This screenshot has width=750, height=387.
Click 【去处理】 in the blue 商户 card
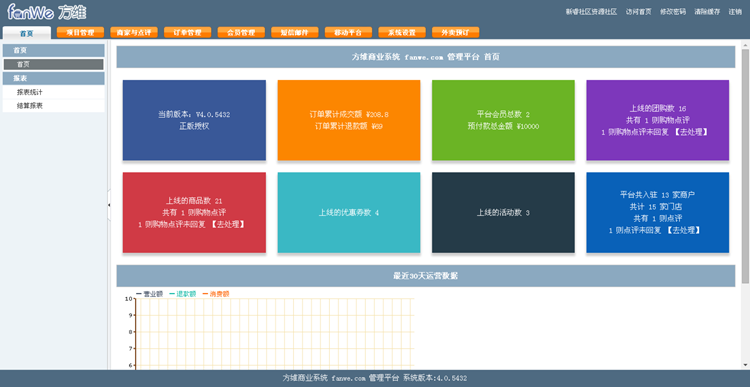point(684,230)
